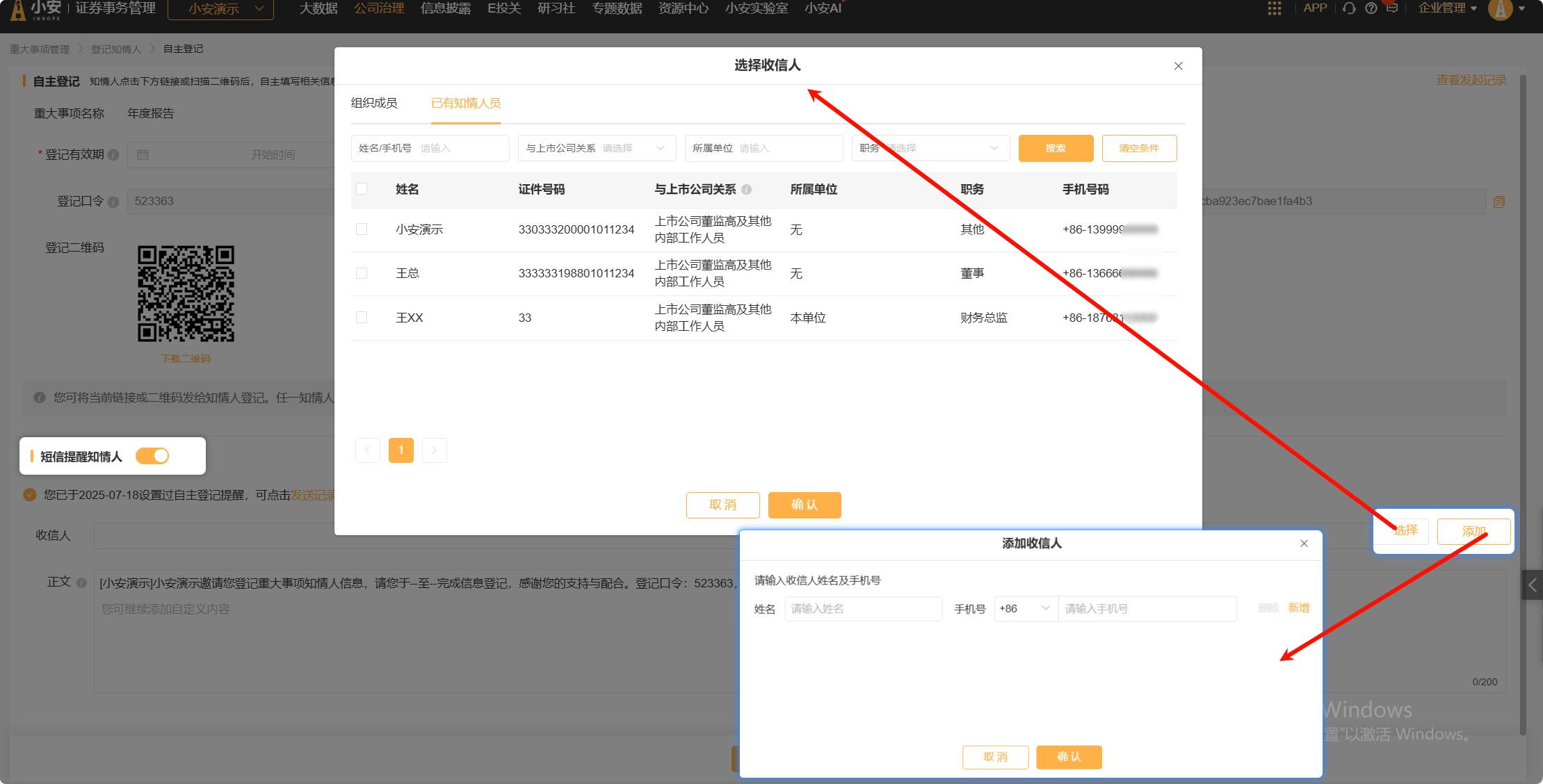Click the user avatar icon
1543x784 pixels.
pos(1500,10)
